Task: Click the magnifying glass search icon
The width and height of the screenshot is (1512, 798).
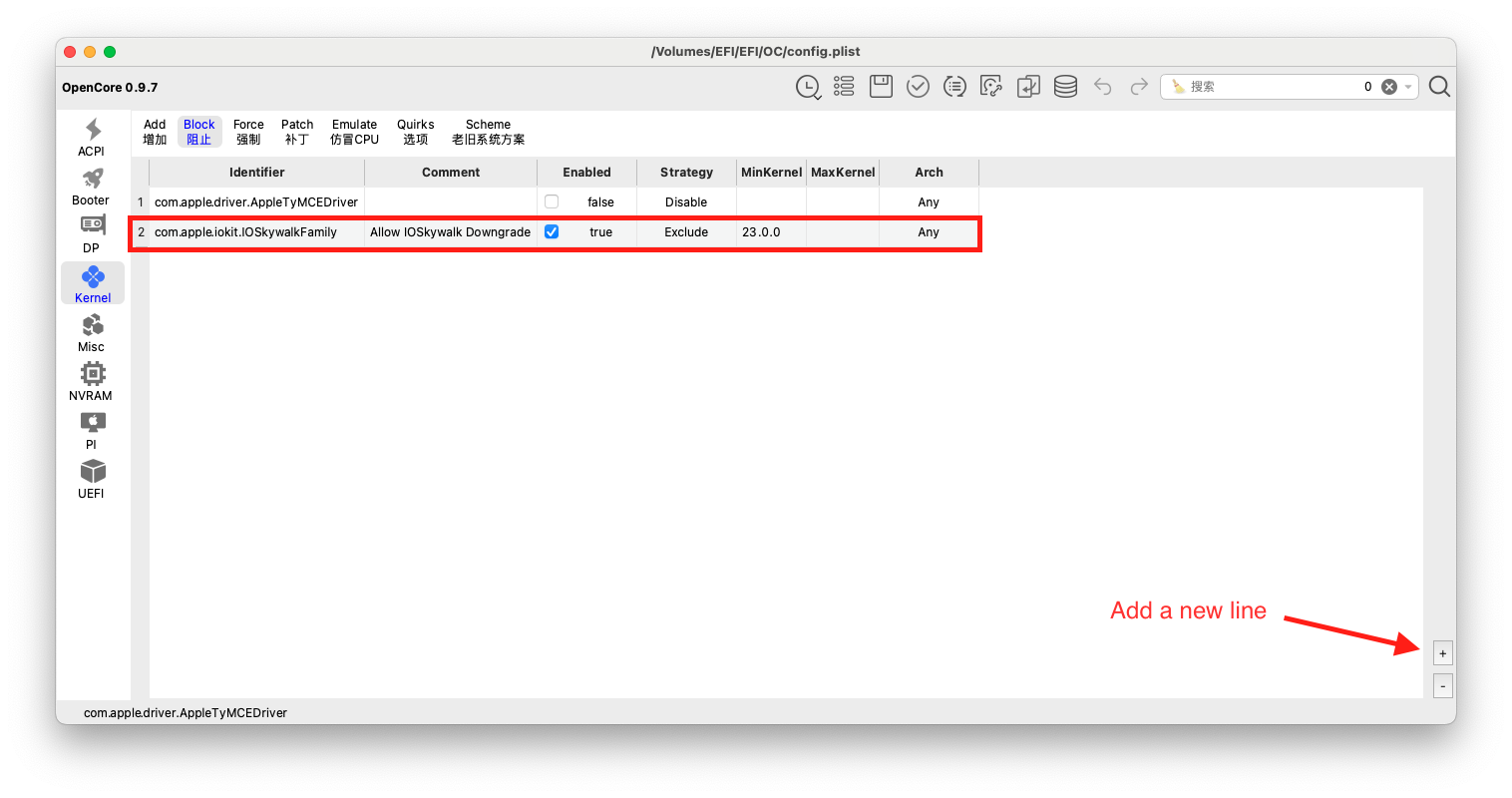Action: (x=1439, y=87)
